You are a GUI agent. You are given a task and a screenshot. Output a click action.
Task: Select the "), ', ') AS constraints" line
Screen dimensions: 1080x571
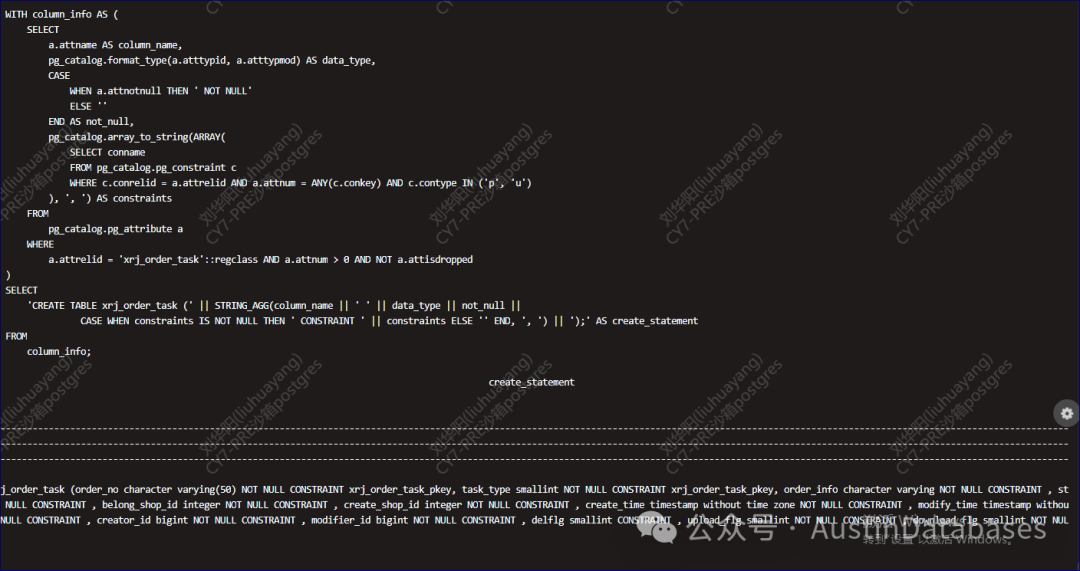click(x=110, y=198)
